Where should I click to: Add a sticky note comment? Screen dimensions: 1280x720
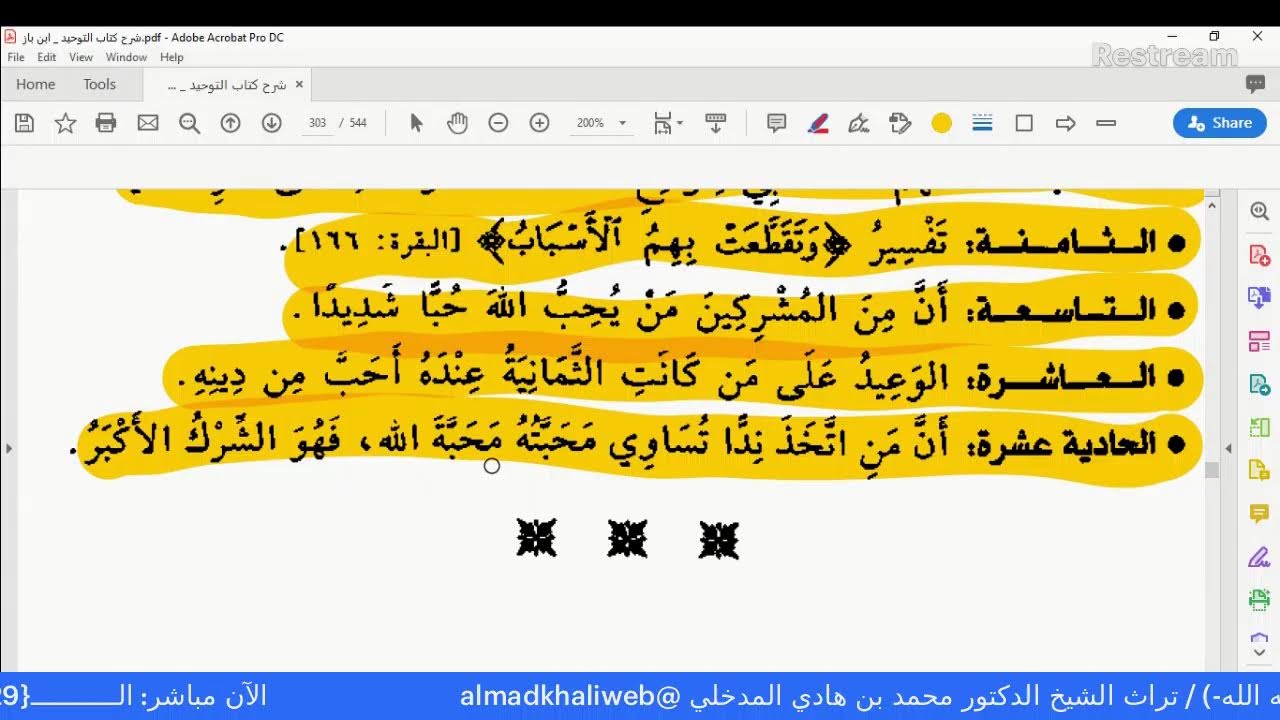[x=776, y=123]
